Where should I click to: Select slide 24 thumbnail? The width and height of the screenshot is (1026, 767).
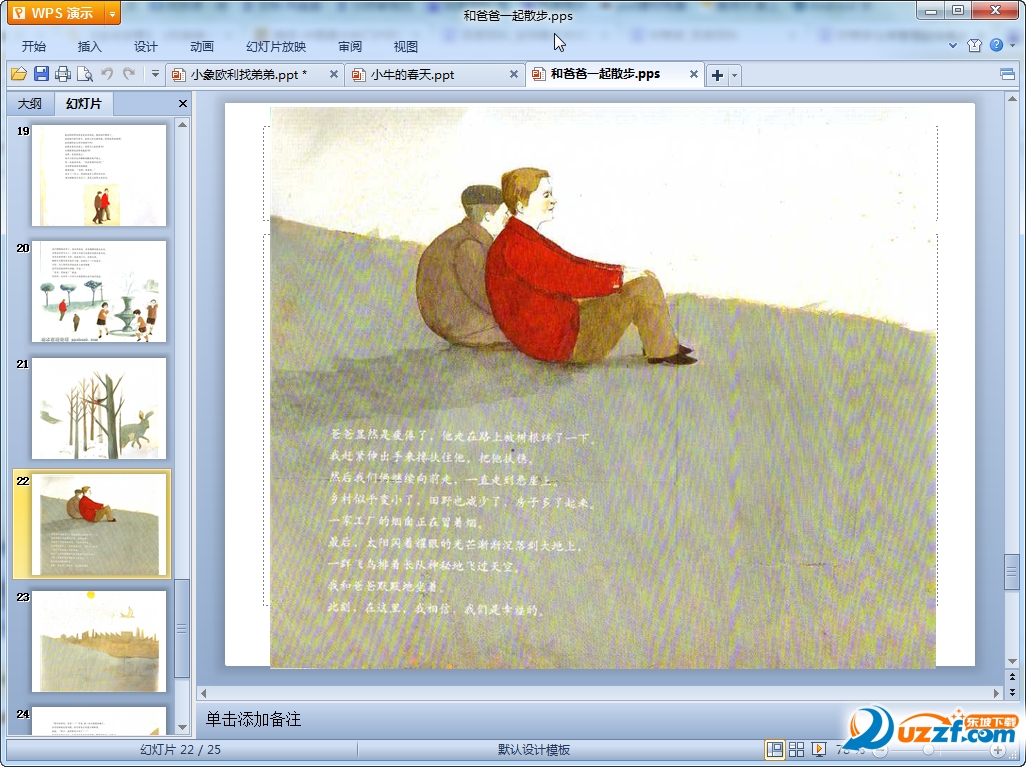[99, 721]
